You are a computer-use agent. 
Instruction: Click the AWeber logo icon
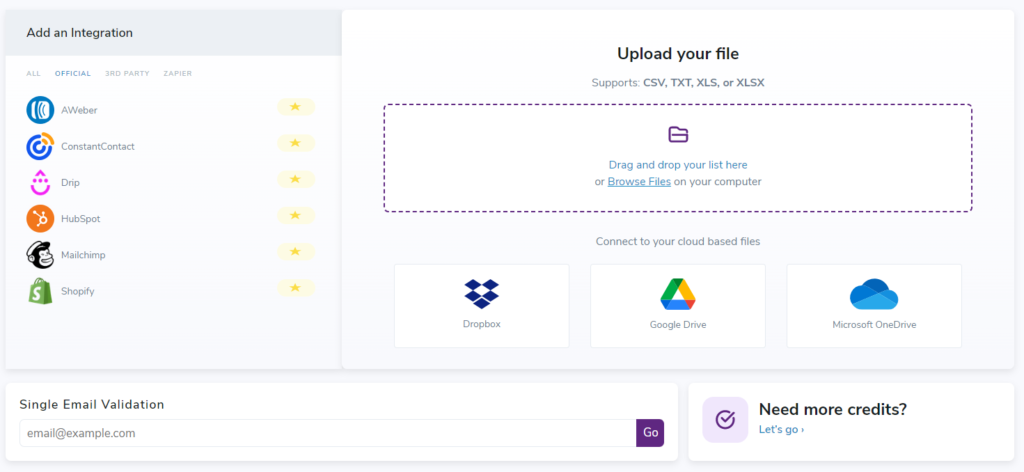(x=40, y=110)
